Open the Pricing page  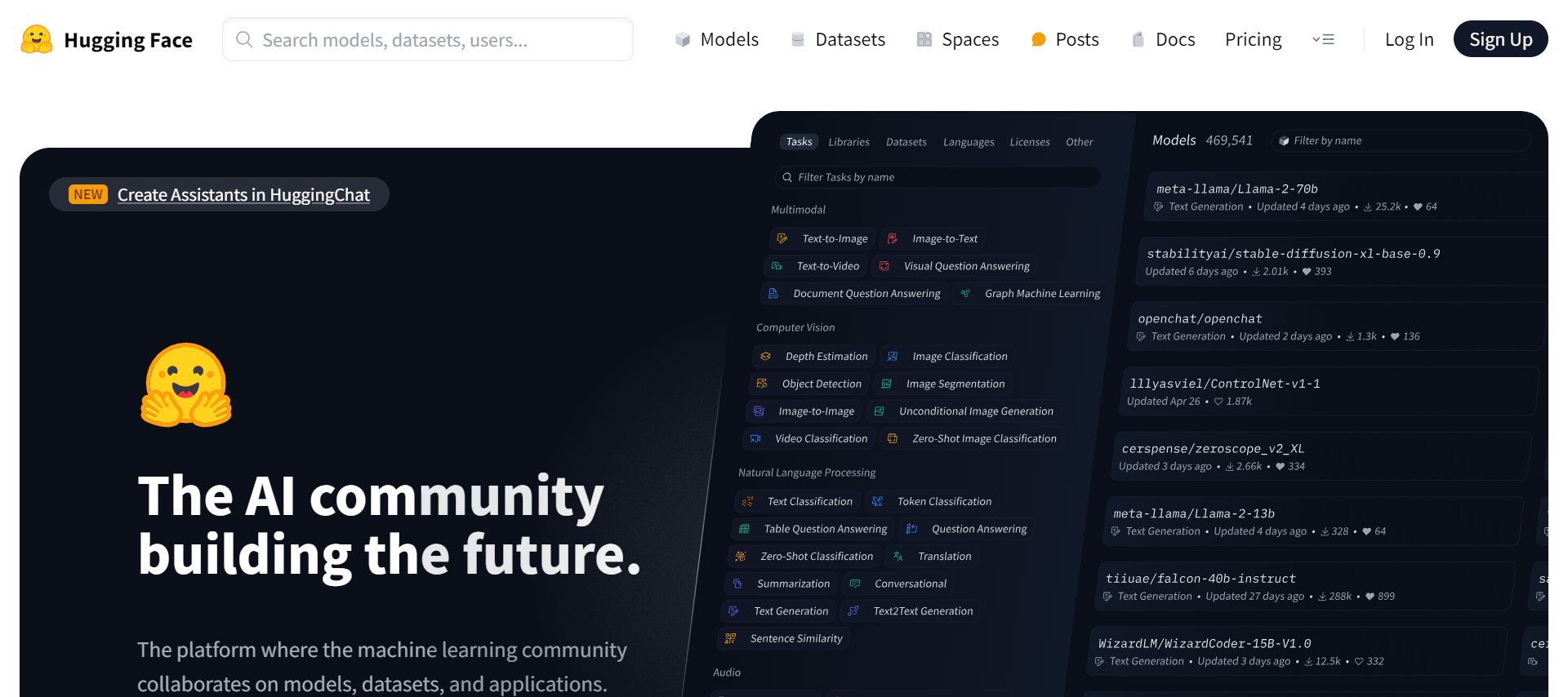(x=1253, y=39)
